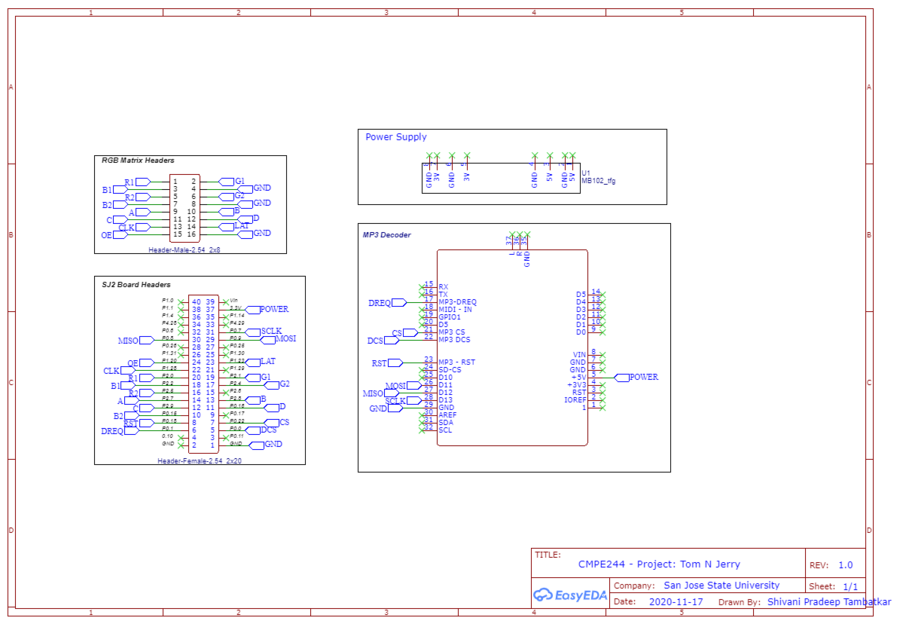Image resolution: width=900 pixels, height=624 pixels.
Task: Select MOSI net flag in SJ2 Board Headers
Action: [x=278, y=339]
